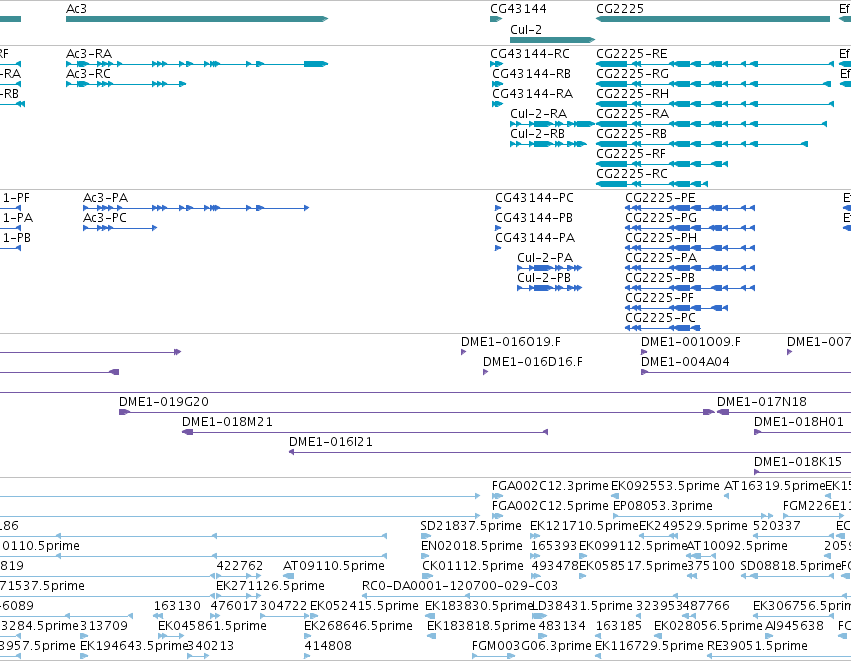The height and width of the screenshot is (661, 851).
Task: Open CDS feature CG2225-PE
Action: (x=690, y=208)
